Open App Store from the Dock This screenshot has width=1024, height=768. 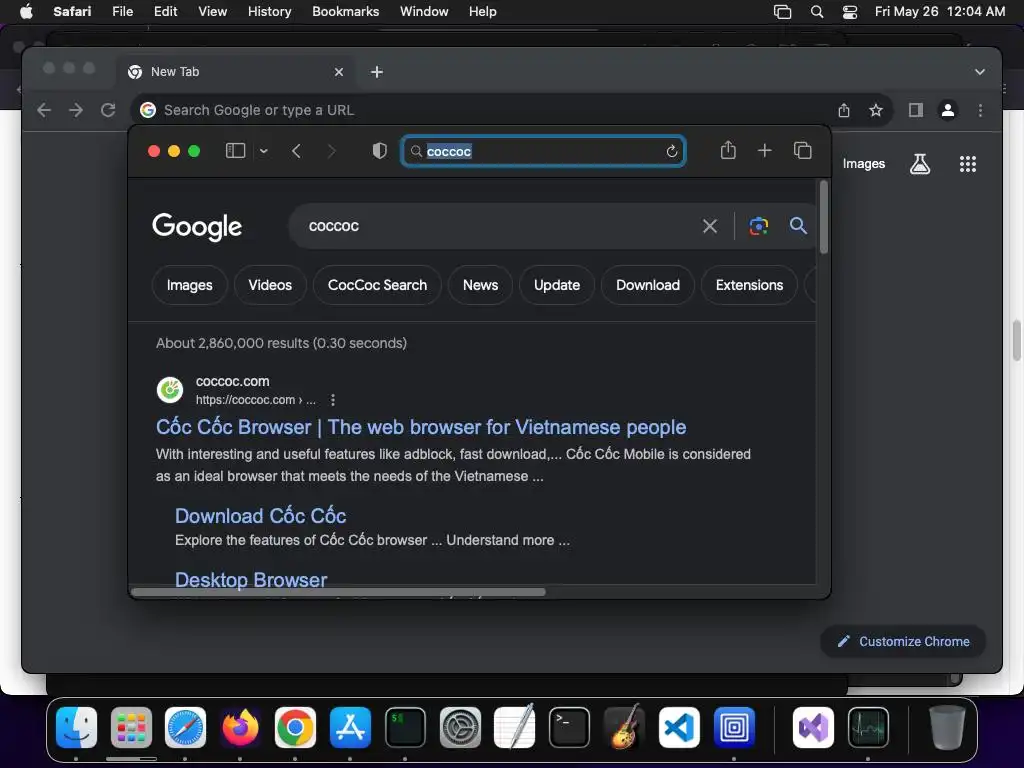[x=350, y=727]
